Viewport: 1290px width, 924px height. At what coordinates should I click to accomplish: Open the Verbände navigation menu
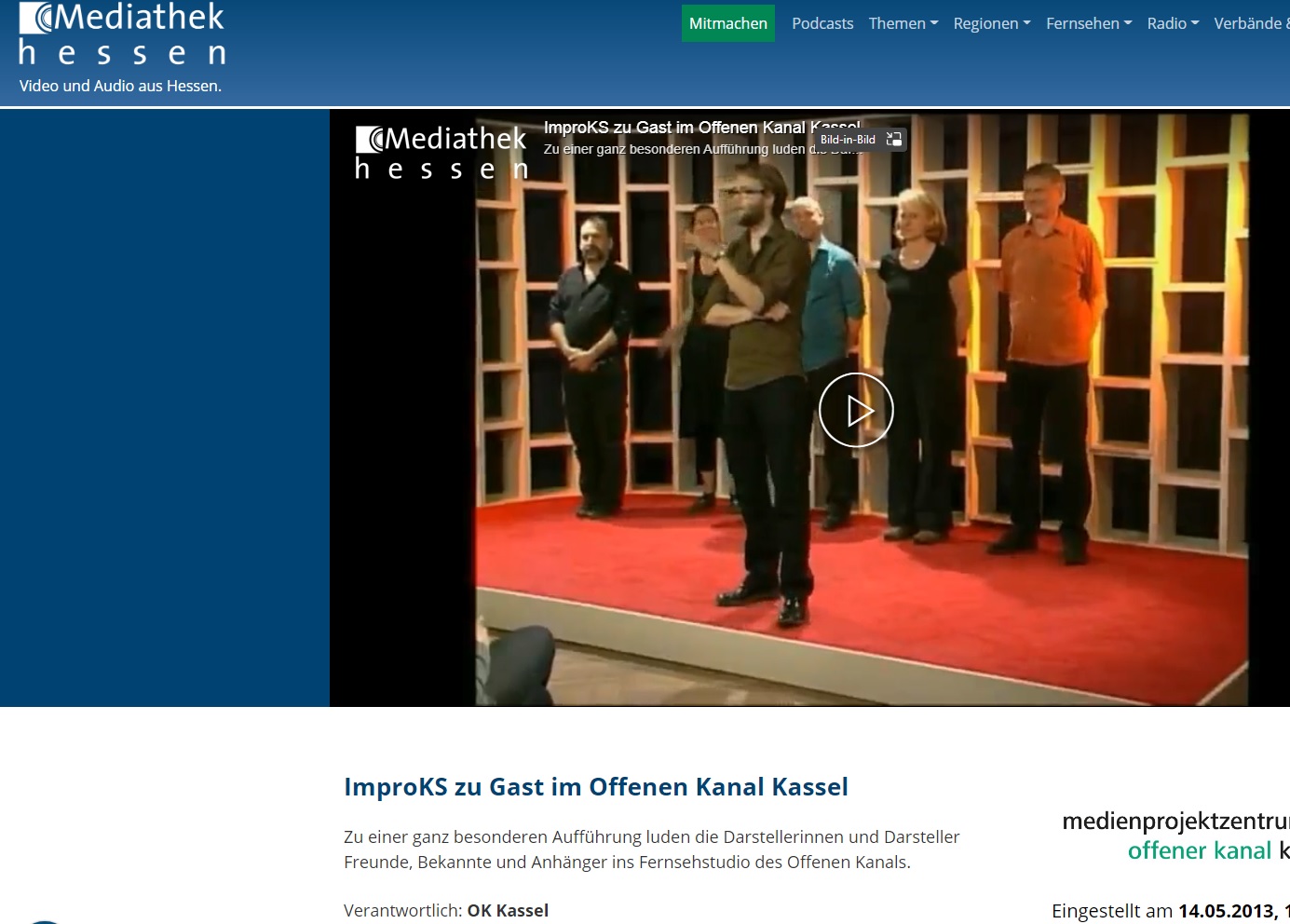[x=1252, y=23]
